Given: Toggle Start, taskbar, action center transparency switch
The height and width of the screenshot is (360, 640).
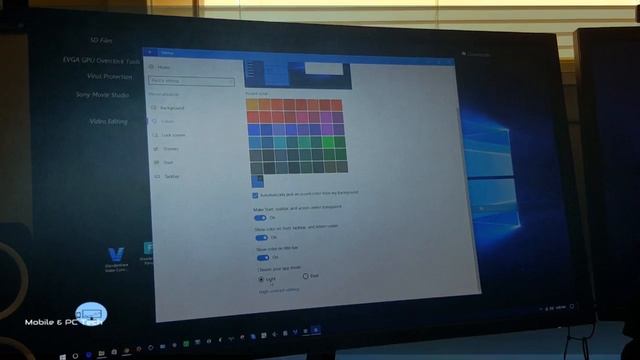Looking at the screenshot, I should pos(260,218).
